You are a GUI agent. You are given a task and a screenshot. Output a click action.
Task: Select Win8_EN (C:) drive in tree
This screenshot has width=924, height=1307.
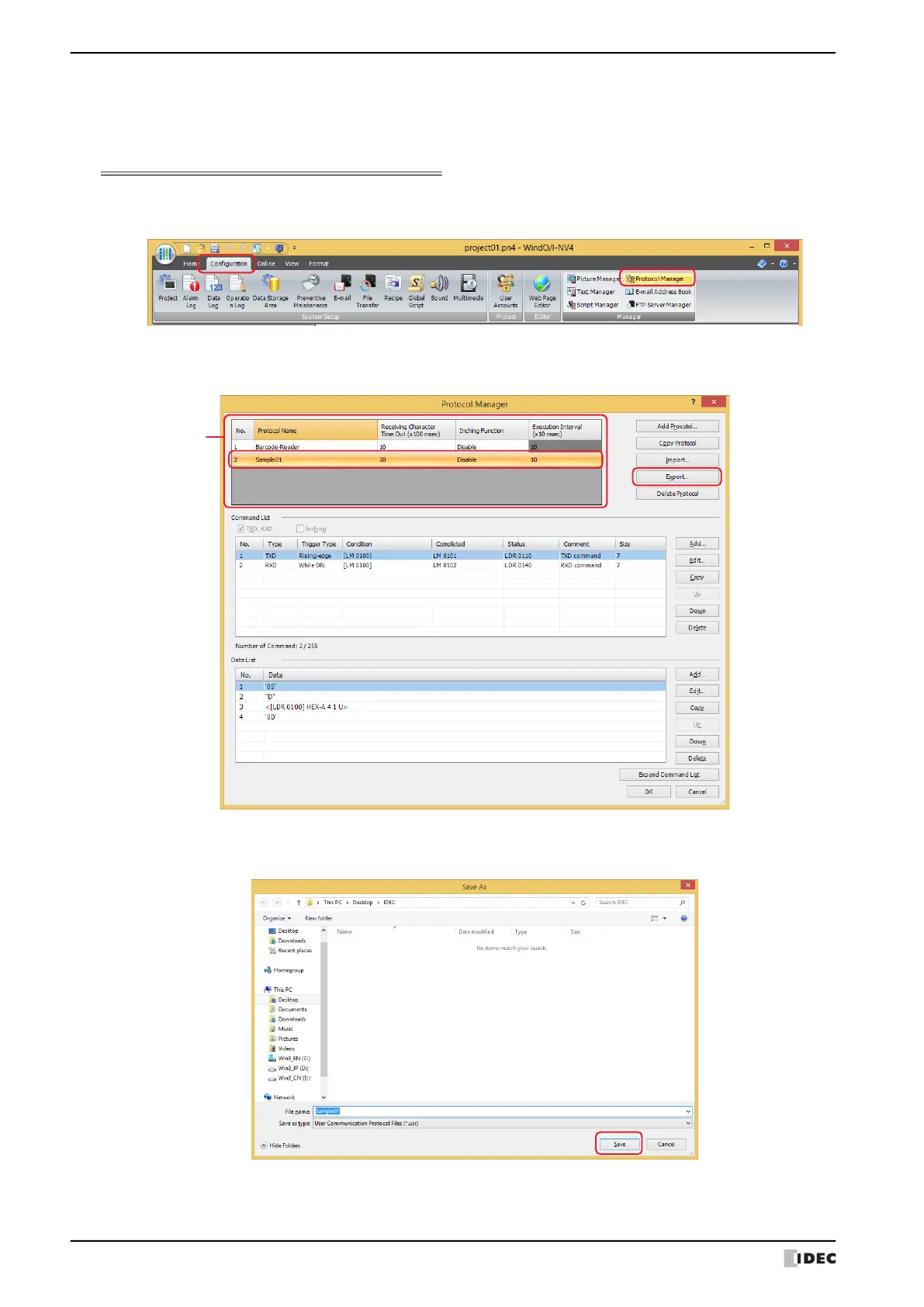click(x=289, y=1059)
